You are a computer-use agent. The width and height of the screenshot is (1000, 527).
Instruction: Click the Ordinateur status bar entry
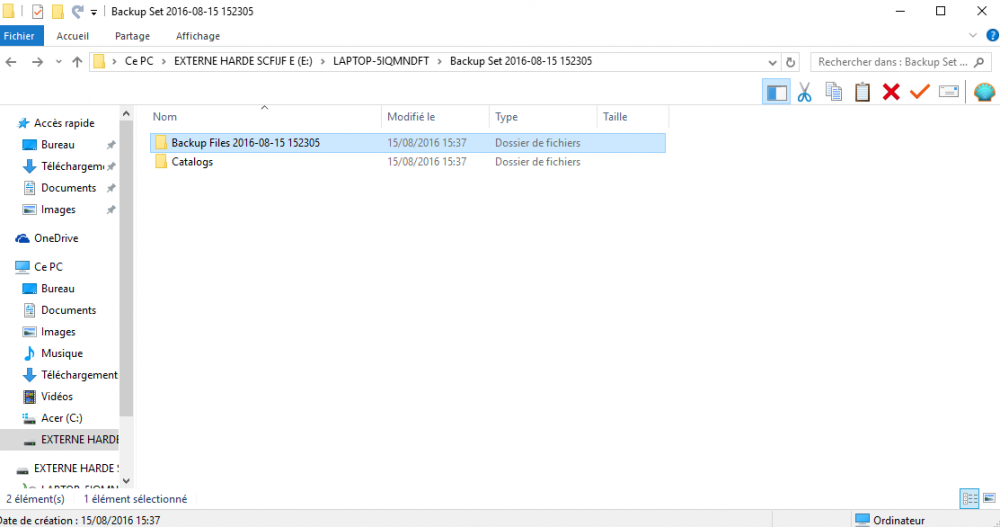[x=890, y=520]
